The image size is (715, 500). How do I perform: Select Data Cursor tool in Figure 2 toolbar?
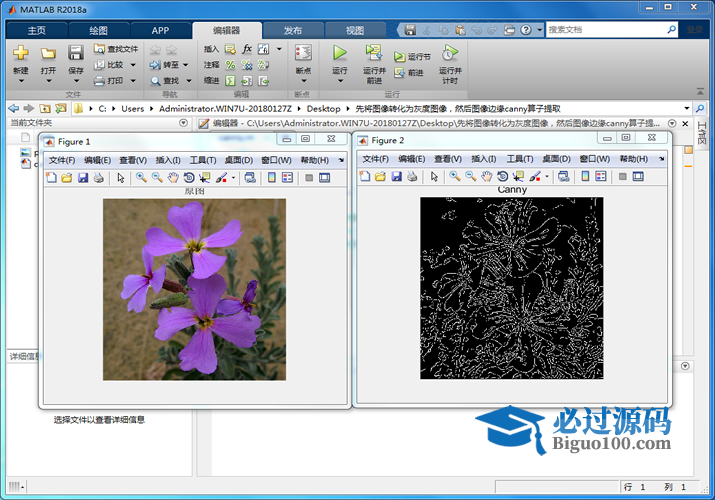517,177
